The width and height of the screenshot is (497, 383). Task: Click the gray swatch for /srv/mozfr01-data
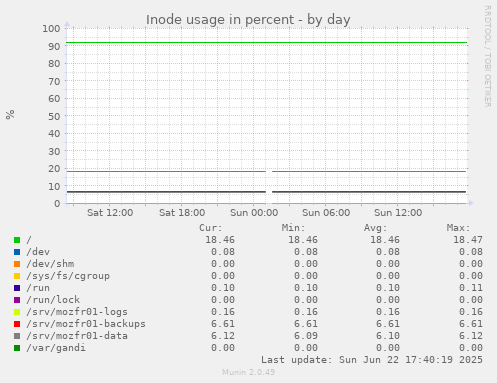click(x=17, y=336)
